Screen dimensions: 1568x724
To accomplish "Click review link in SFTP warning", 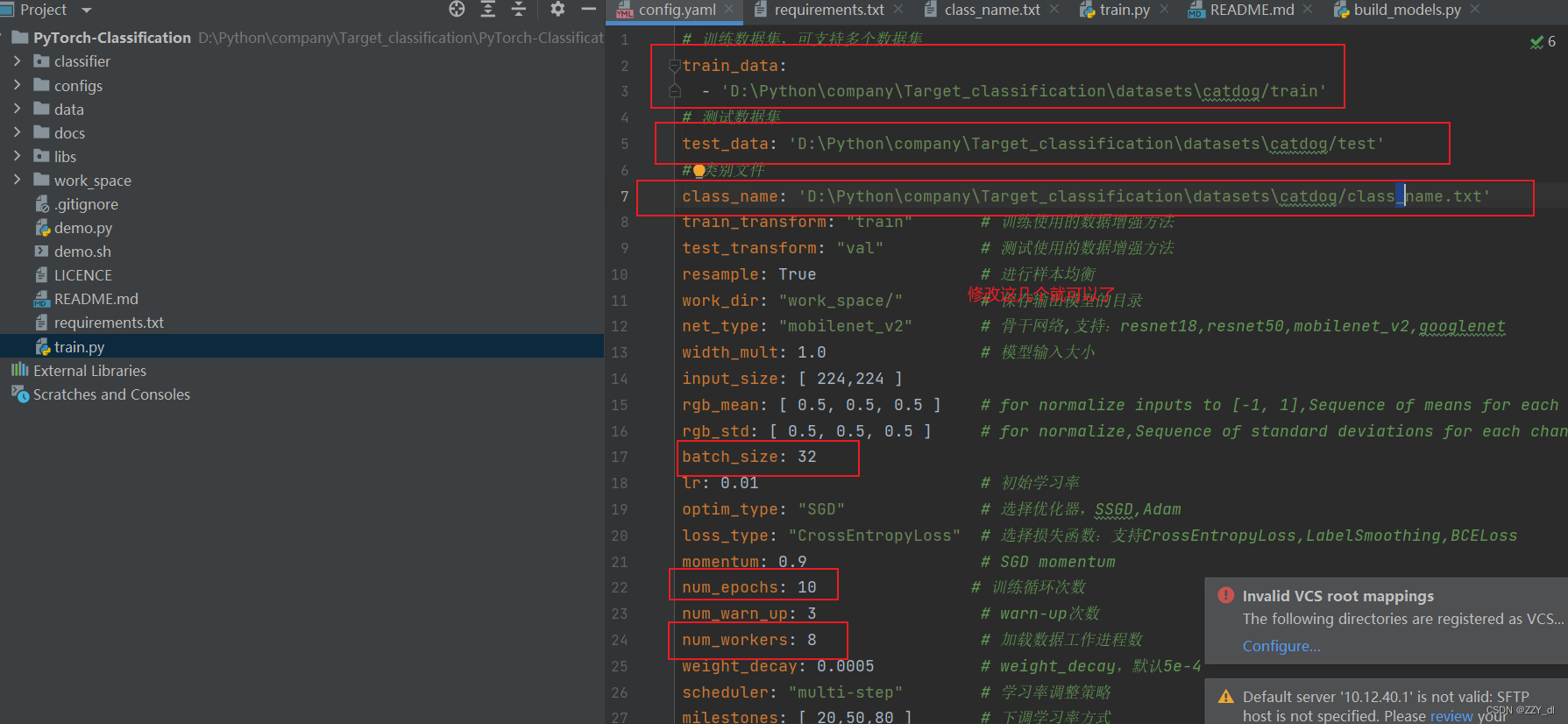I will 1451,716.
